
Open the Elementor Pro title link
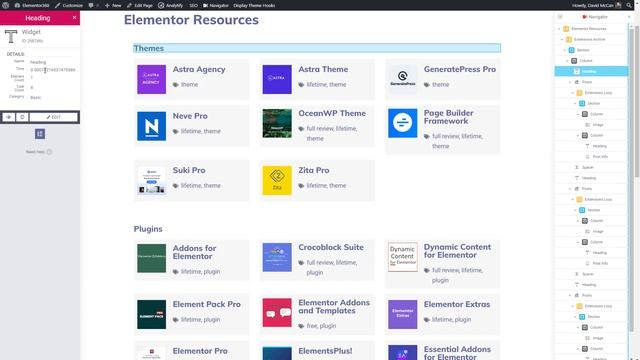(x=200, y=351)
